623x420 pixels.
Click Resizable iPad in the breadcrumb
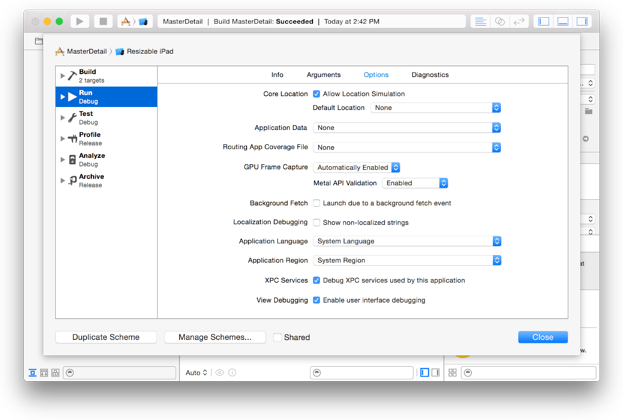coord(150,51)
